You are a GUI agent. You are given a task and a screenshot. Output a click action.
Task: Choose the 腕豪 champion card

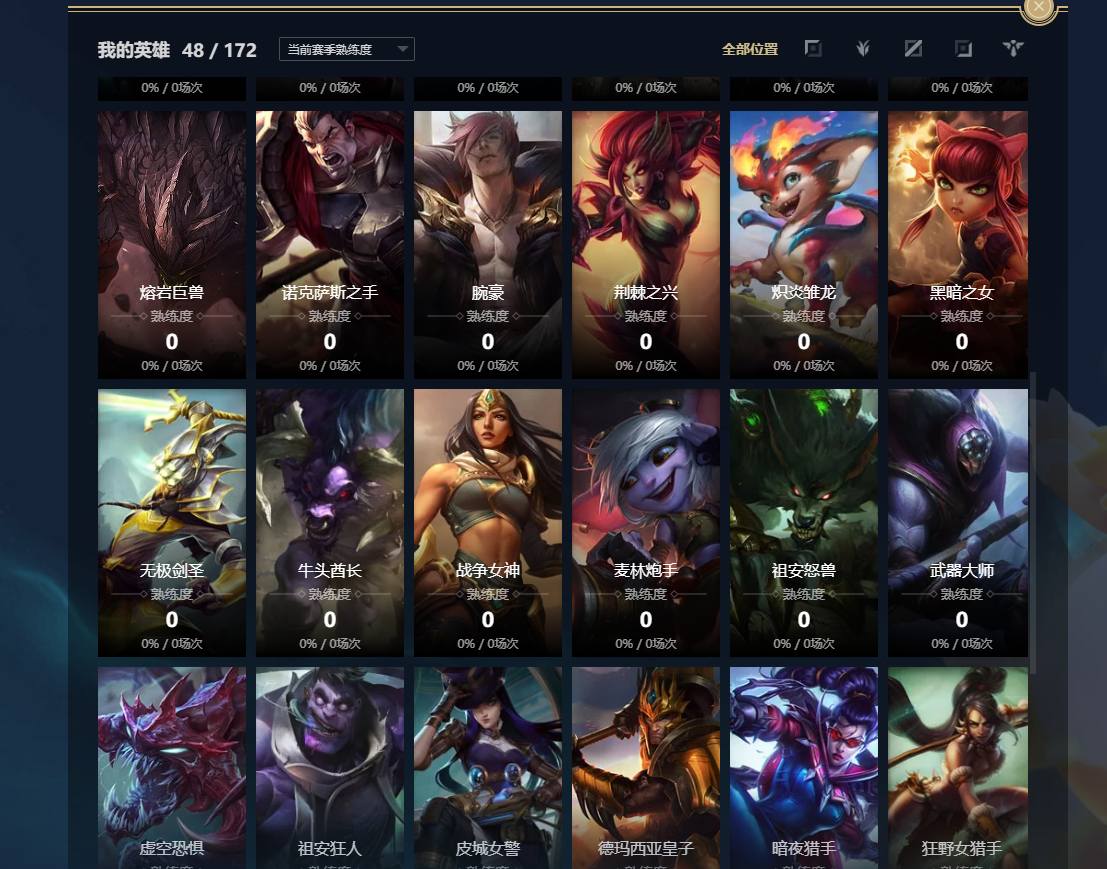pos(488,244)
